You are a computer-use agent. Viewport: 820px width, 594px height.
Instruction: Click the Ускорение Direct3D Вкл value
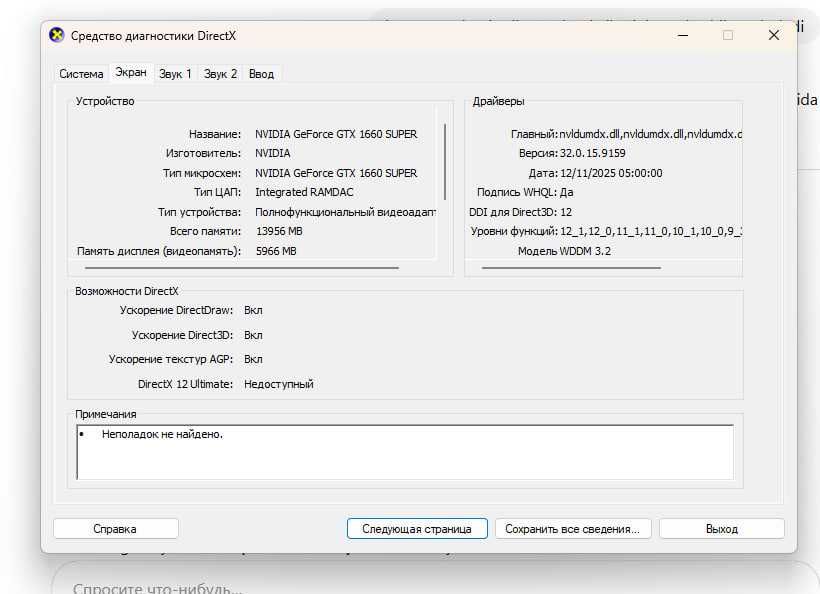click(x=253, y=335)
